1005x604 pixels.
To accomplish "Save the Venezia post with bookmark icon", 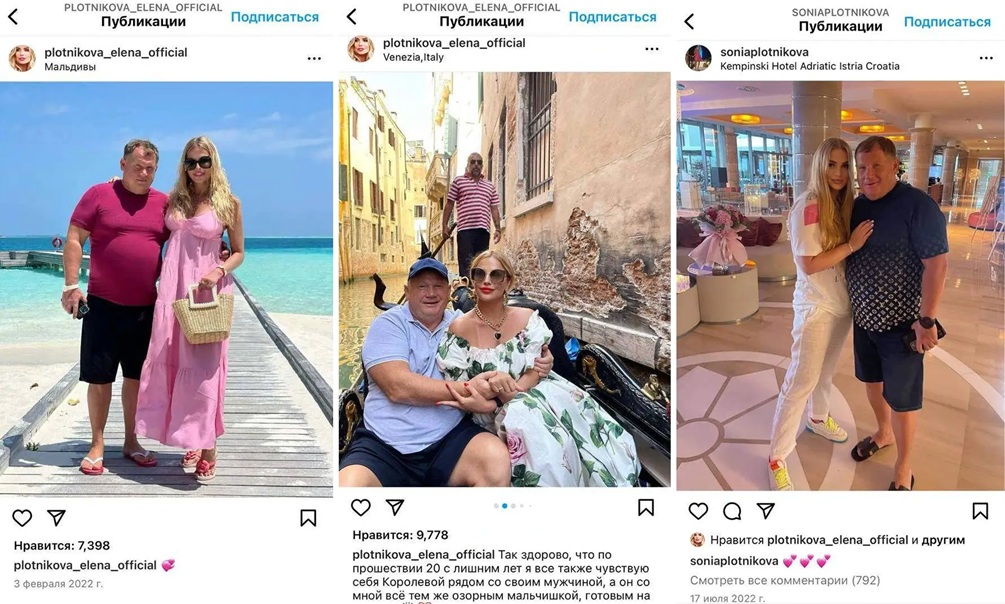I will (646, 508).
